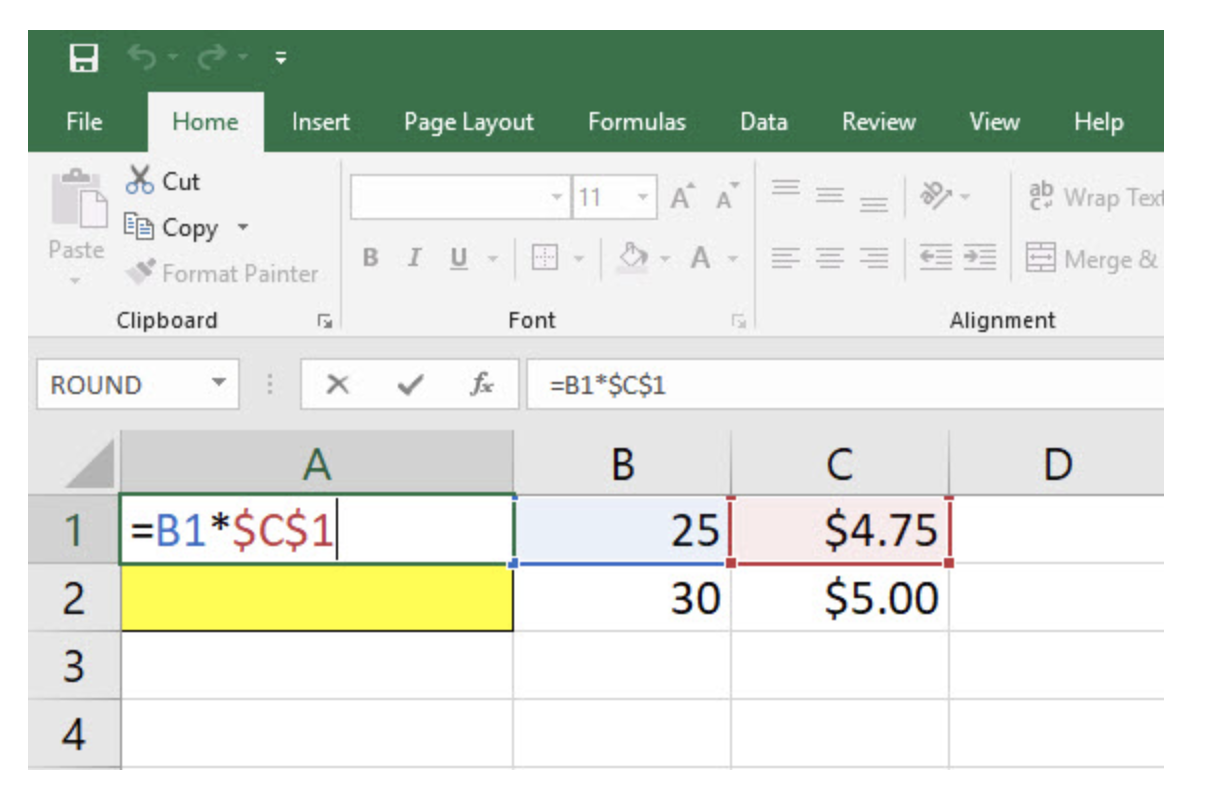
Task: Open the Name Box dropdown arrow
Action: [218, 385]
